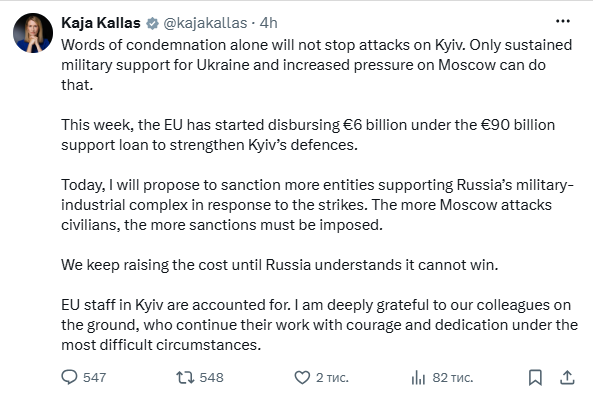Viewport: 593px width, 396px height.
Task: Click the paragraph starting 'Today, I will propose'
Action: coord(317,205)
